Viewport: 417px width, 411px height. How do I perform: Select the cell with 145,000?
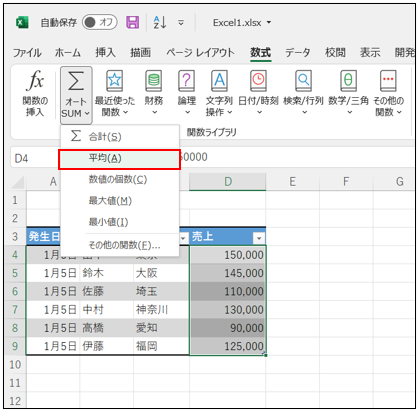(228, 273)
